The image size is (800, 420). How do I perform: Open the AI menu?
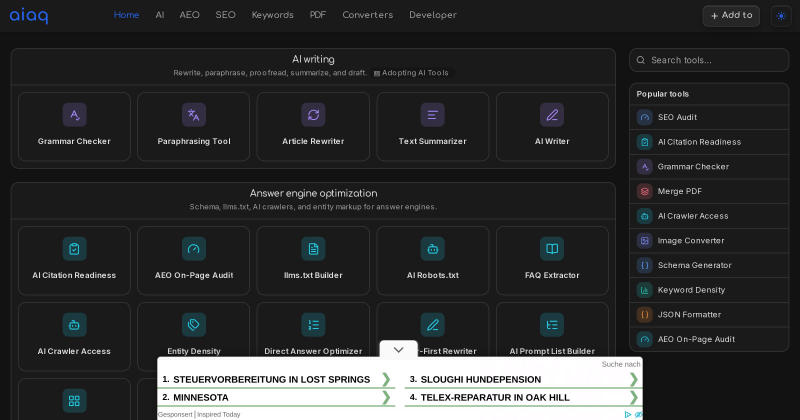(160, 15)
